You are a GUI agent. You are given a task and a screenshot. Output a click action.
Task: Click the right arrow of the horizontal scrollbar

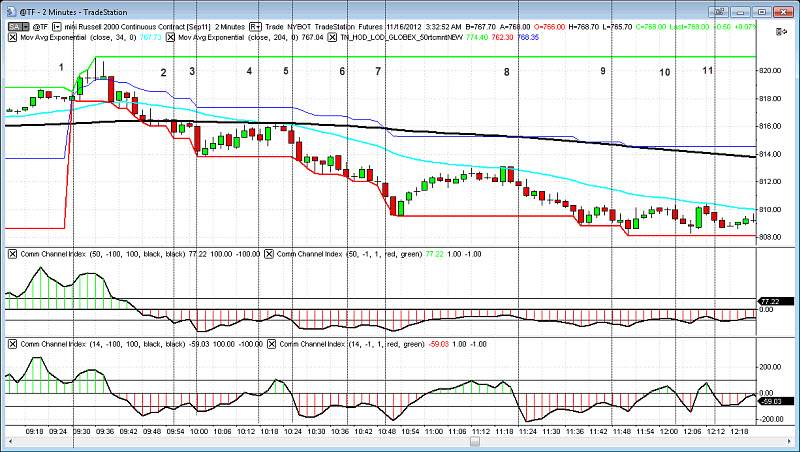(790, 441)
